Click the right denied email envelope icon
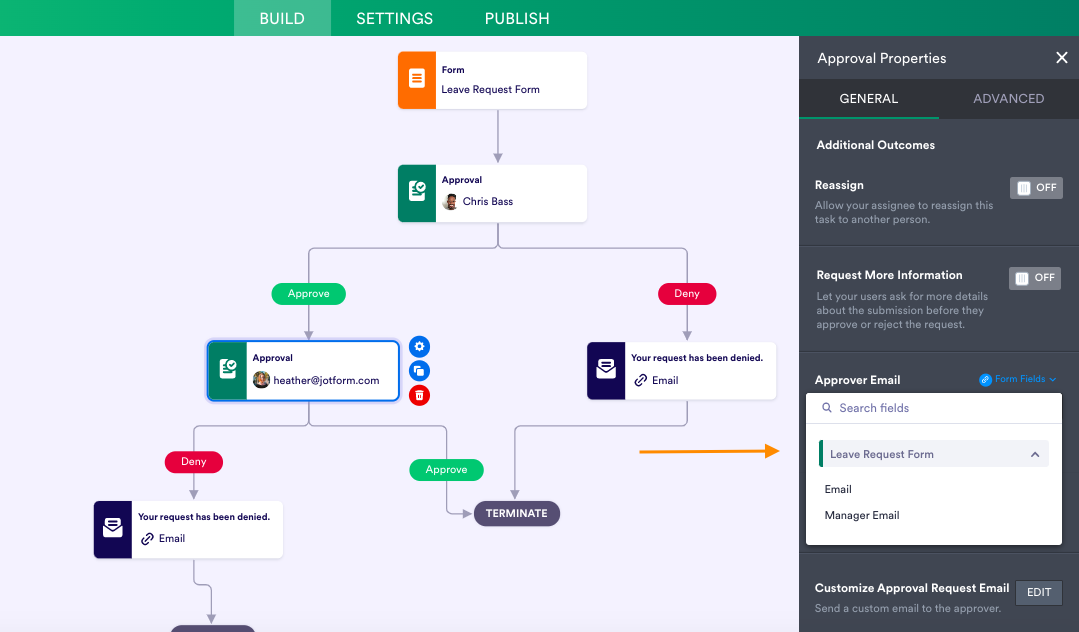The height and width of the screenshot is (632, 1079). (606, 371)
